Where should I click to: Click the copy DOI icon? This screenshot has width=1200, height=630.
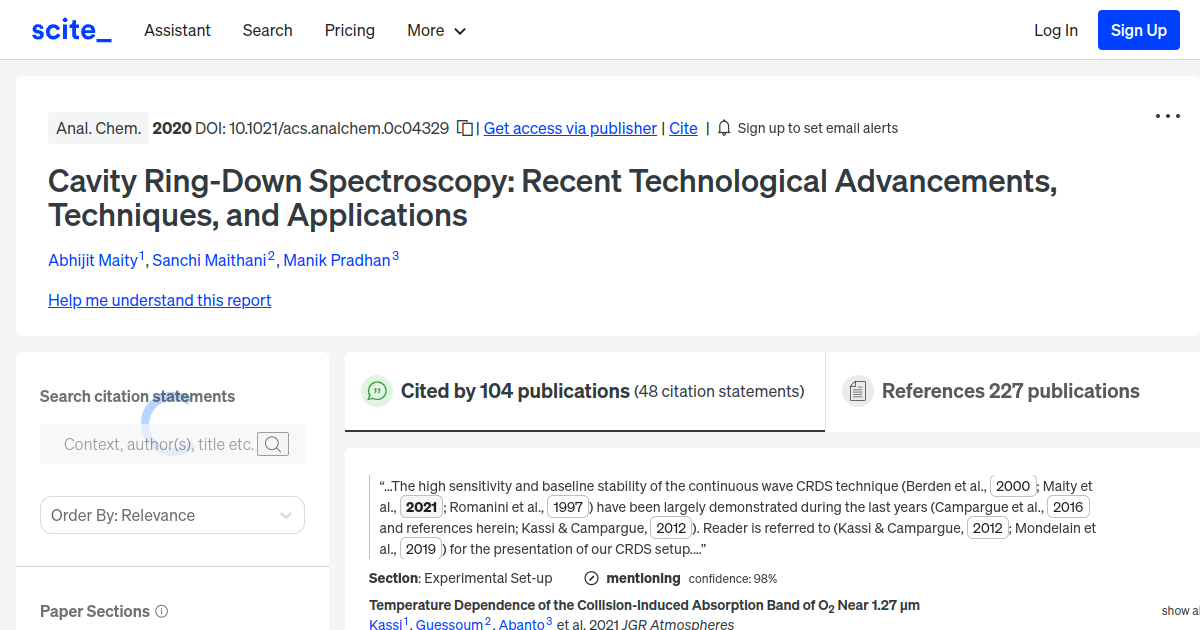point(463,128)
